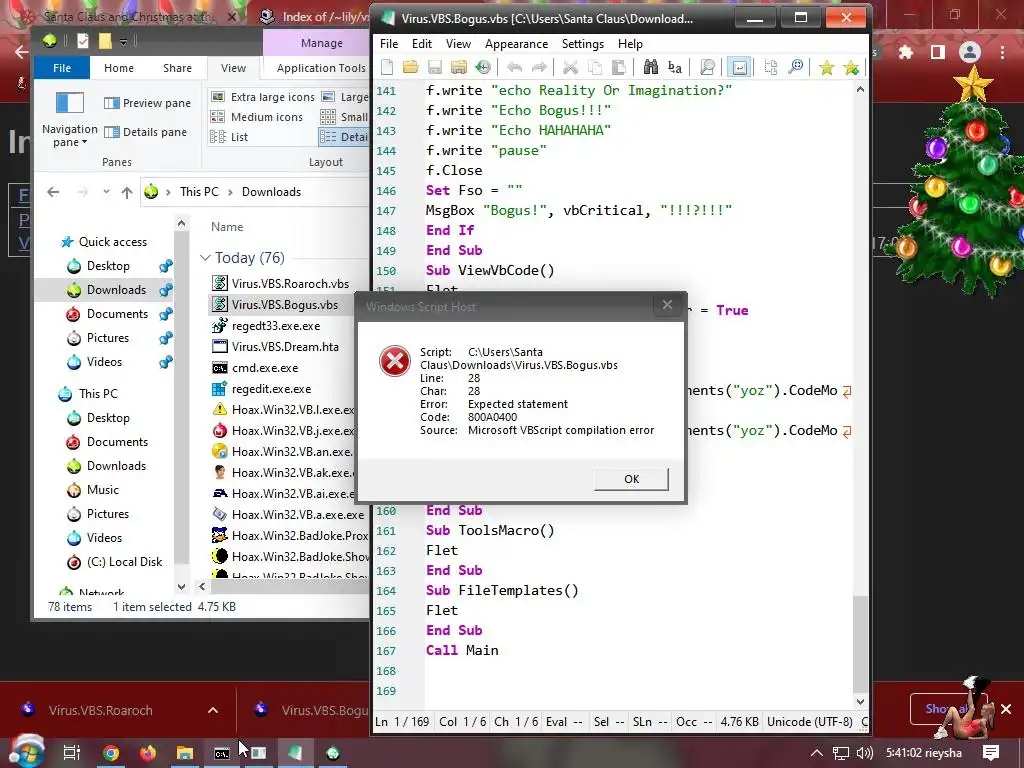Switch to Explorer Share ribbon tab
1024x768 pixels.
click(178, 68)
